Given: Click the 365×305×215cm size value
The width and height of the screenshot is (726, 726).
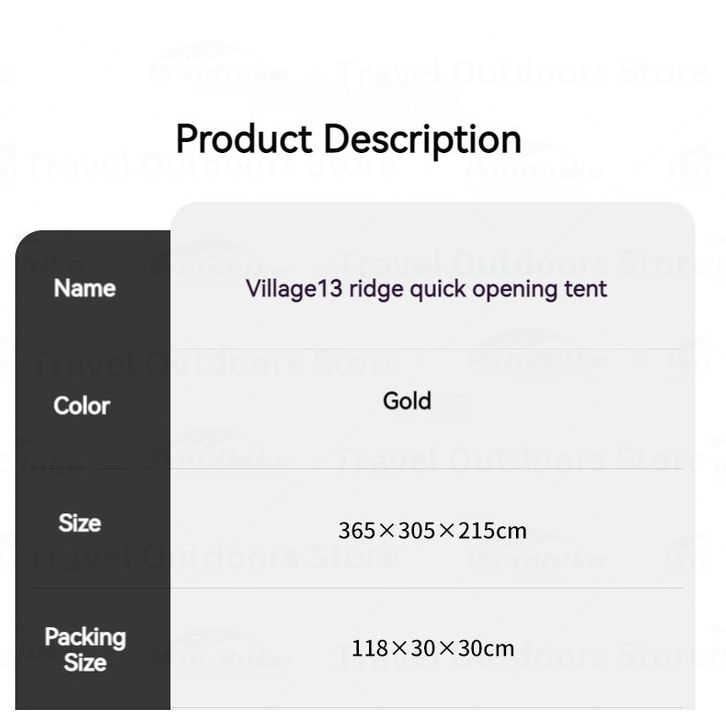Looking at the screenshot, I should pyautogui.click(x=432, y=530).
